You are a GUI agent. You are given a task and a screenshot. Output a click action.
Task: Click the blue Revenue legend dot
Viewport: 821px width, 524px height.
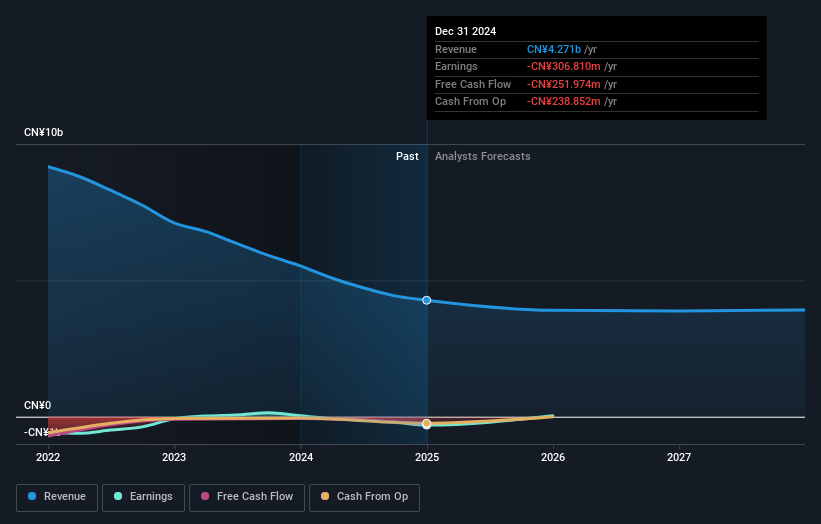coord(32,496)
